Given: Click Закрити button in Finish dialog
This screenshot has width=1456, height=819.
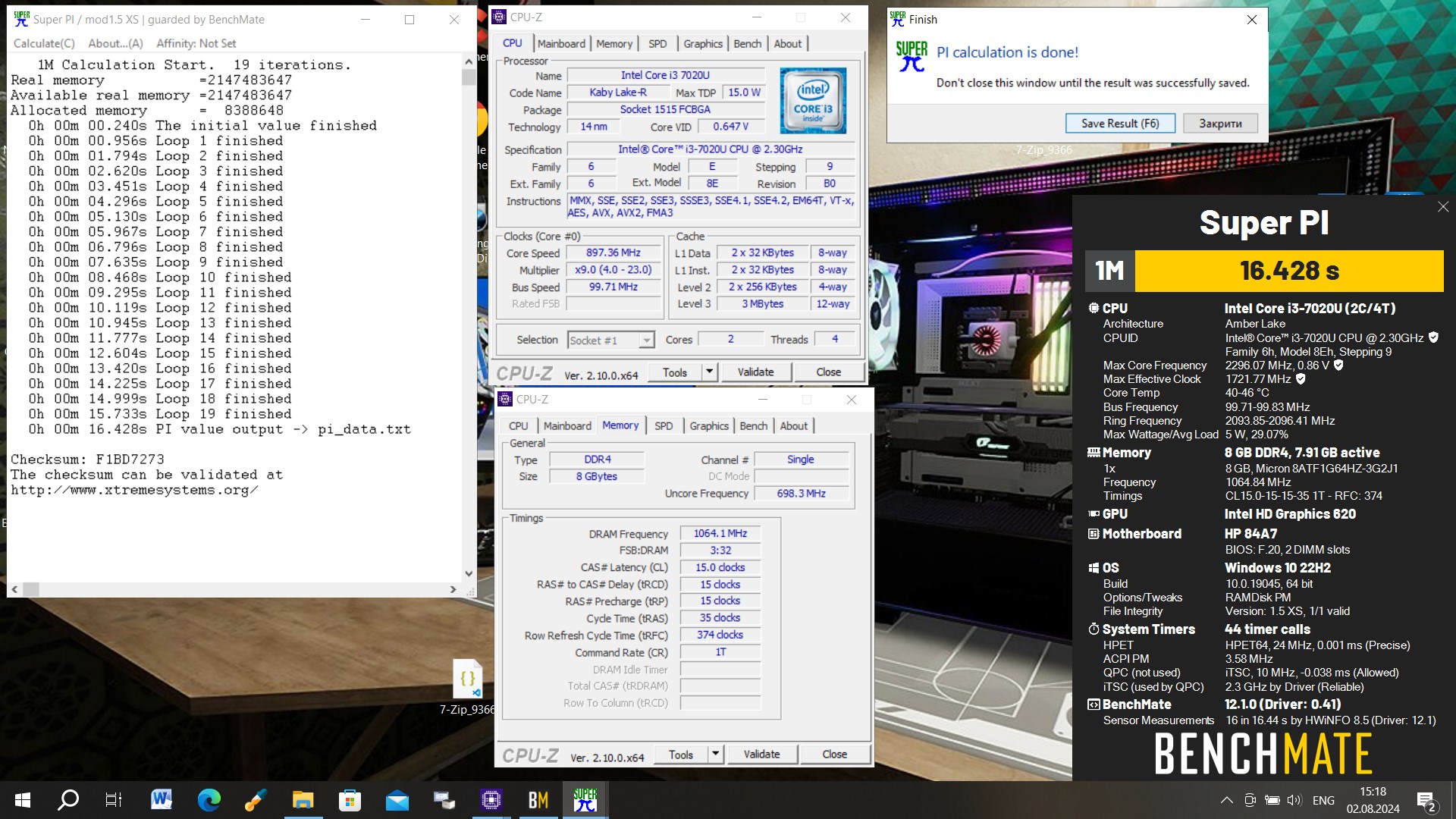Looking at the screenshot, I should (1220, 123).
